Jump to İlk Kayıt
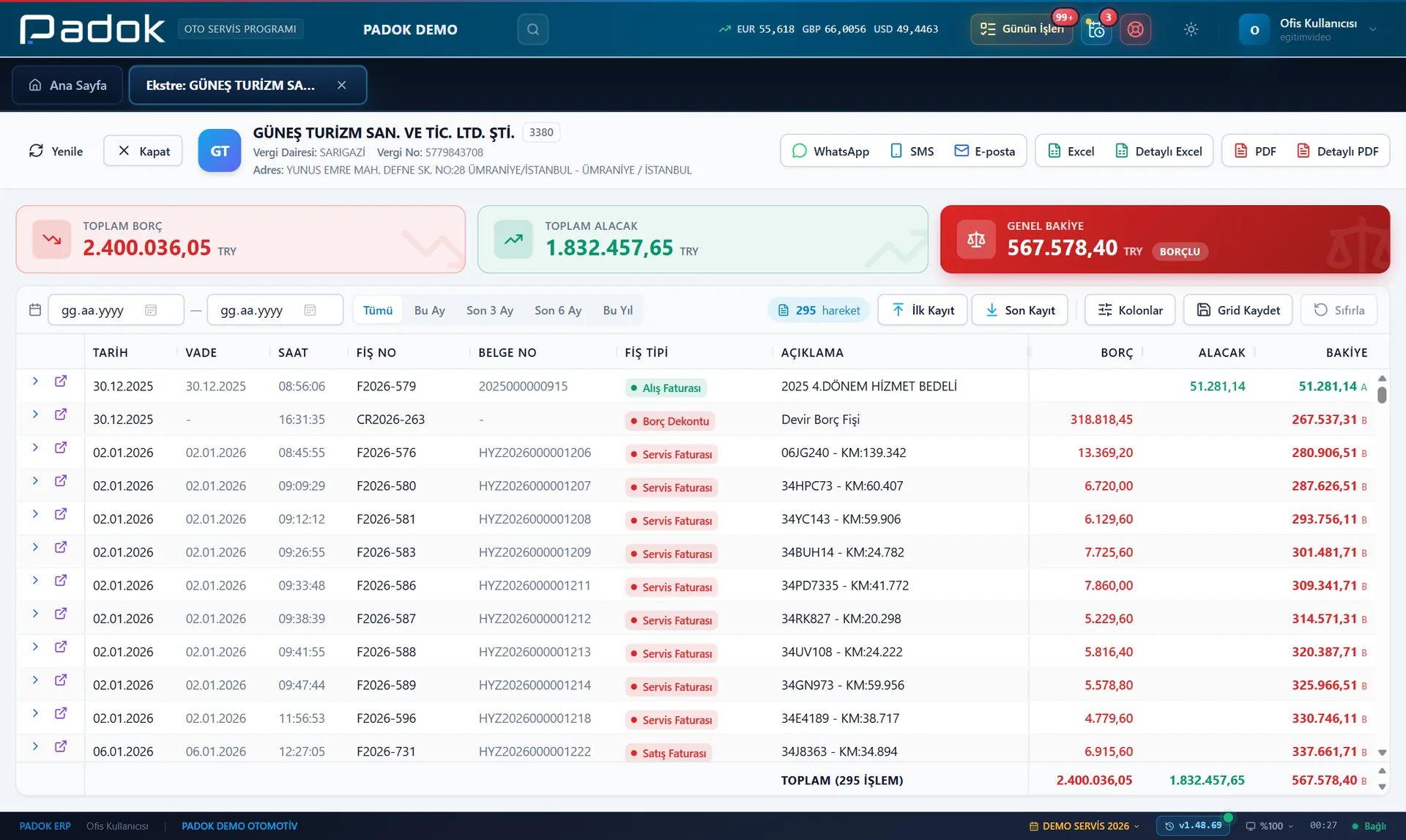Screen dimensions: 1406x840 (x=922, y=310)
